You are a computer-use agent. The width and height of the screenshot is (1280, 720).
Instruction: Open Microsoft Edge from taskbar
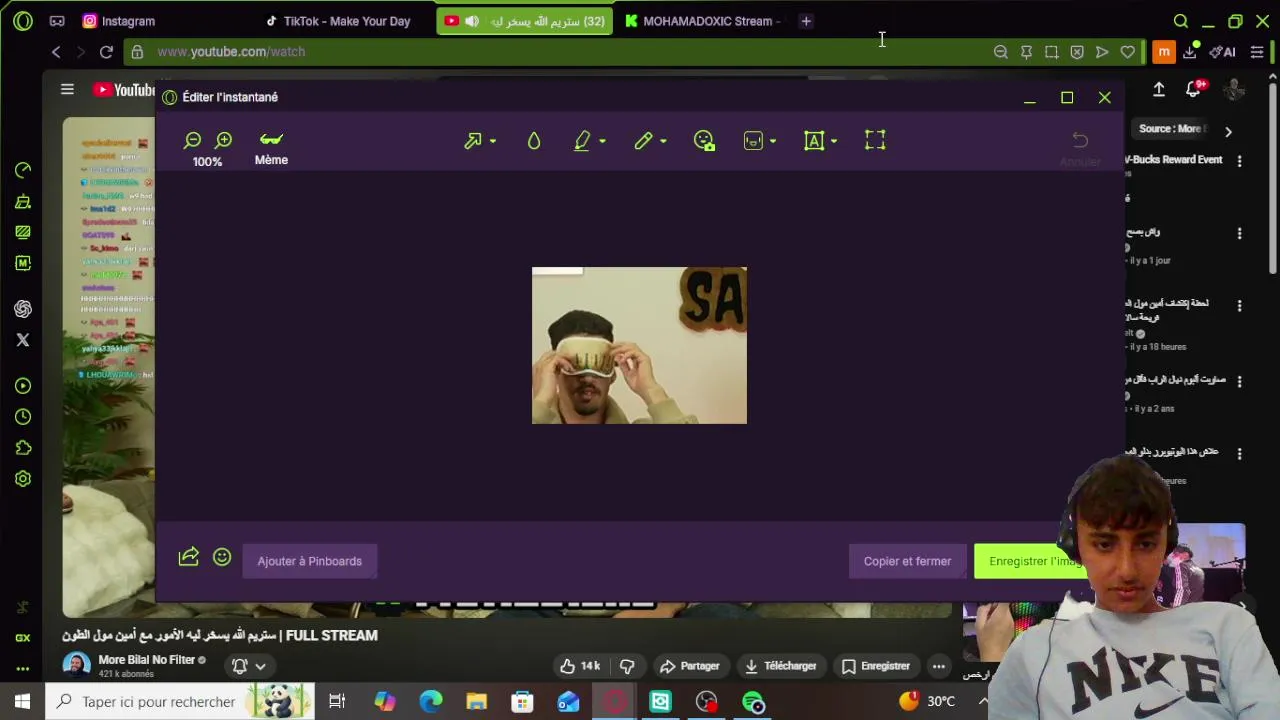(x=431, y=702)
